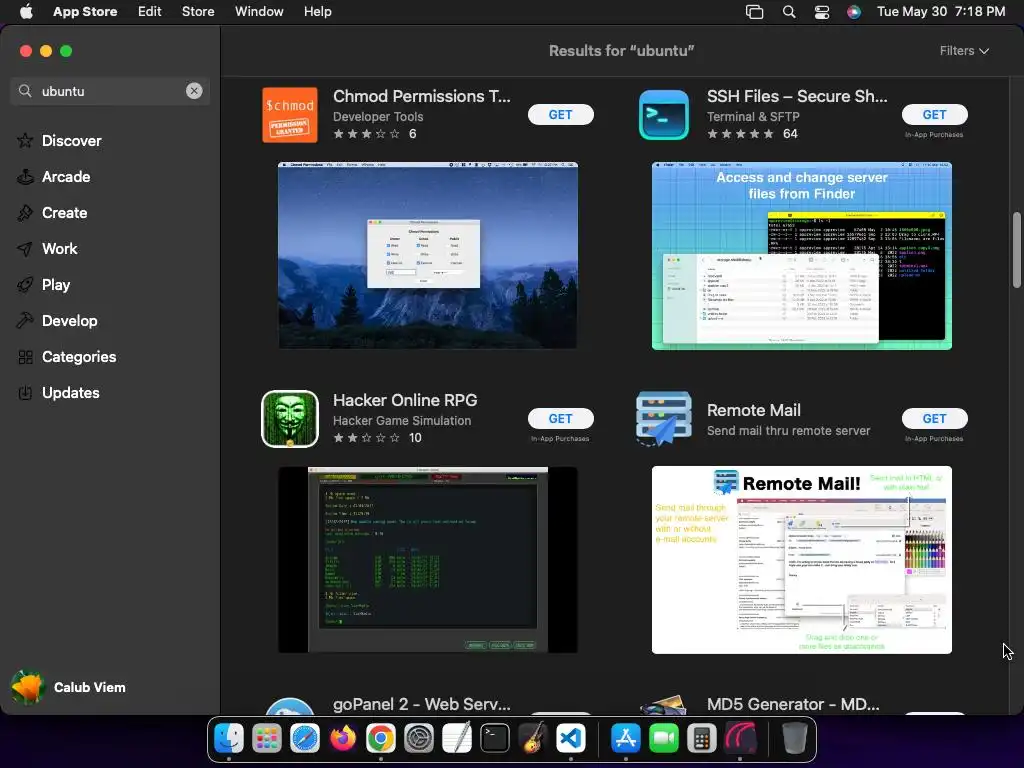Open the Help menu
This screenshot has height=768, width=1024.
point(317,12)
